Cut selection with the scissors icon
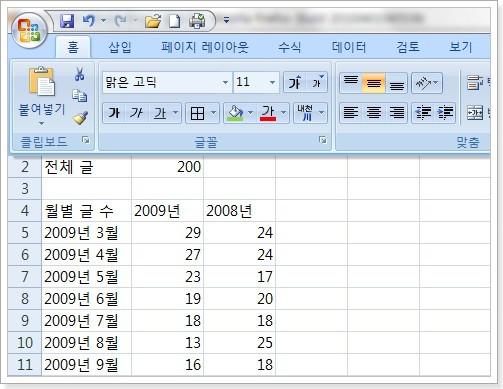The height and width of the screenshot is (389, 503). tap(79, 74)
